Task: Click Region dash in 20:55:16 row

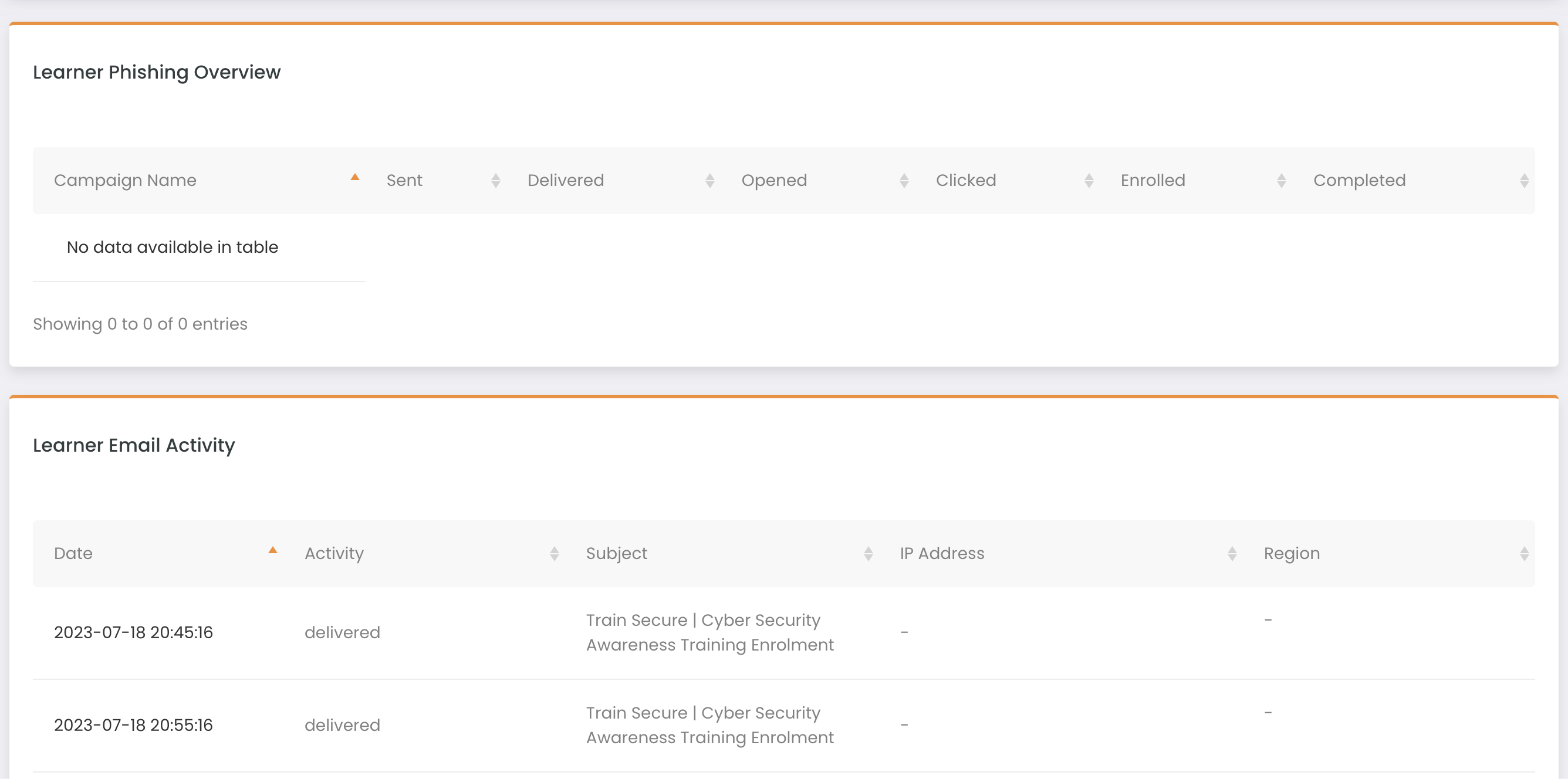Action: pos(1268,713)
